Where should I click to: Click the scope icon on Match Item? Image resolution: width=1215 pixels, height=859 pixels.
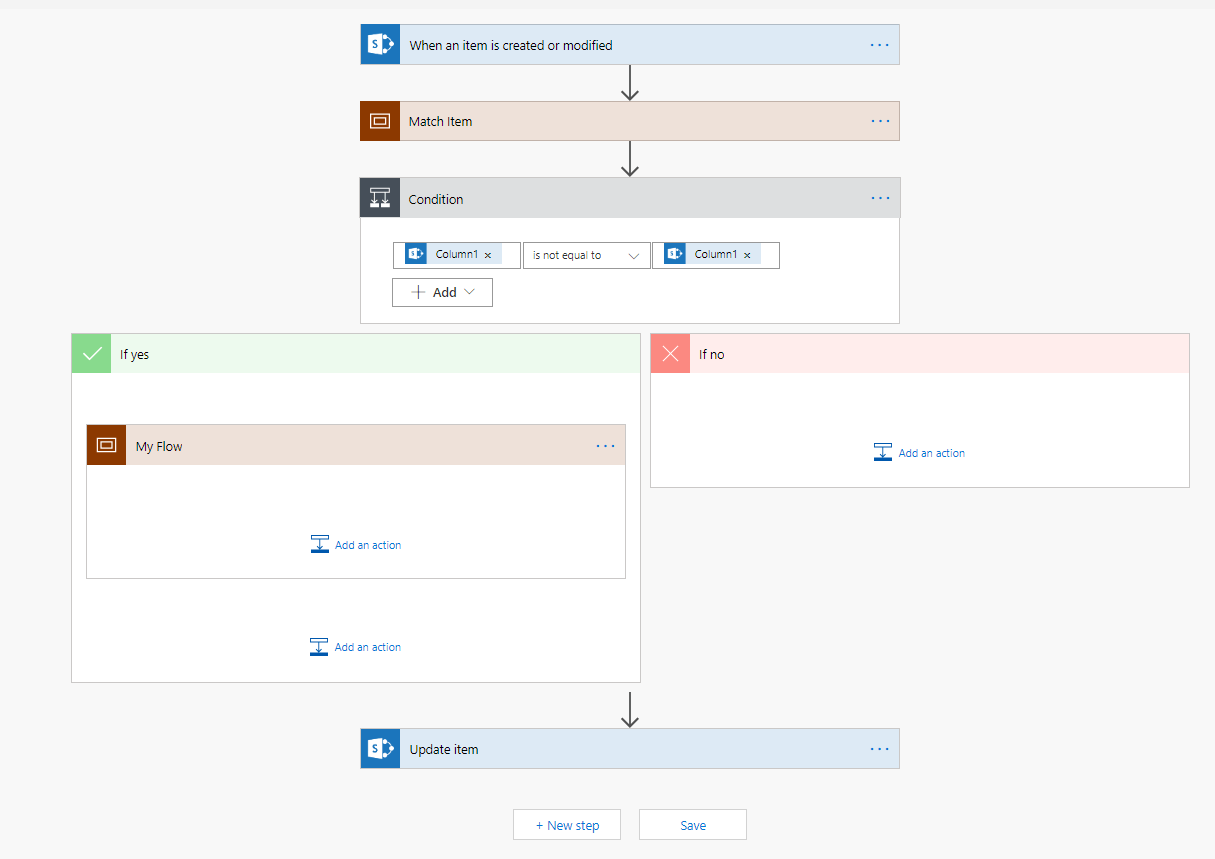tap(380, 121)
